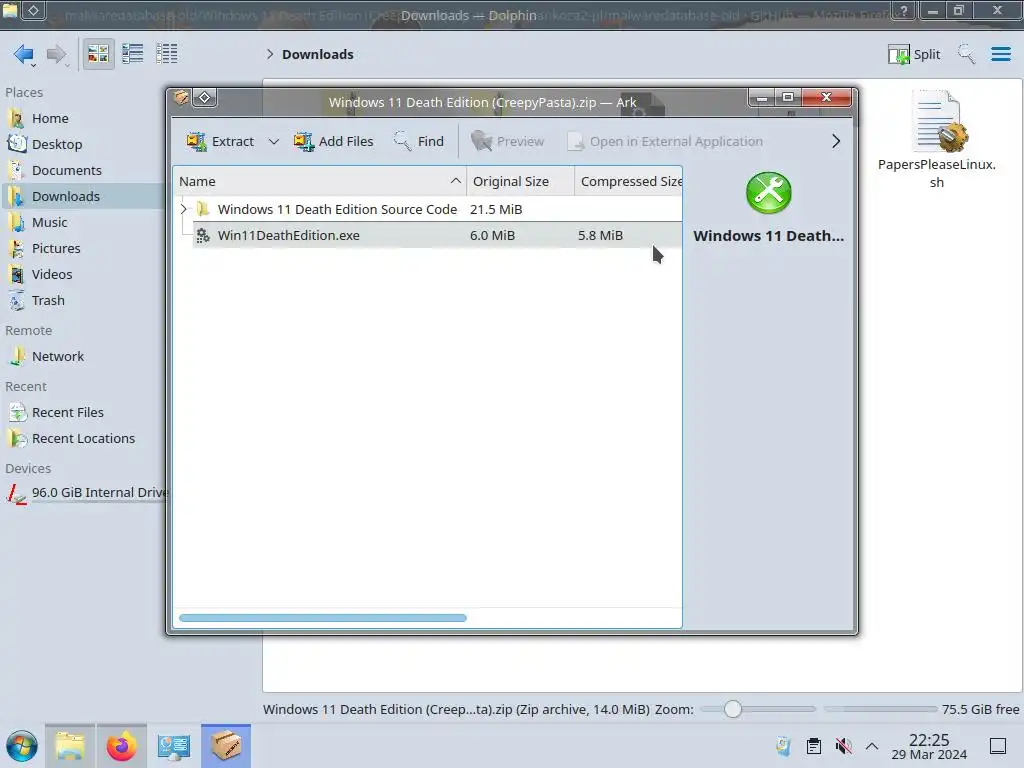
Task: Launch Firefox from taskbar
Action: (x=121, y=746)
